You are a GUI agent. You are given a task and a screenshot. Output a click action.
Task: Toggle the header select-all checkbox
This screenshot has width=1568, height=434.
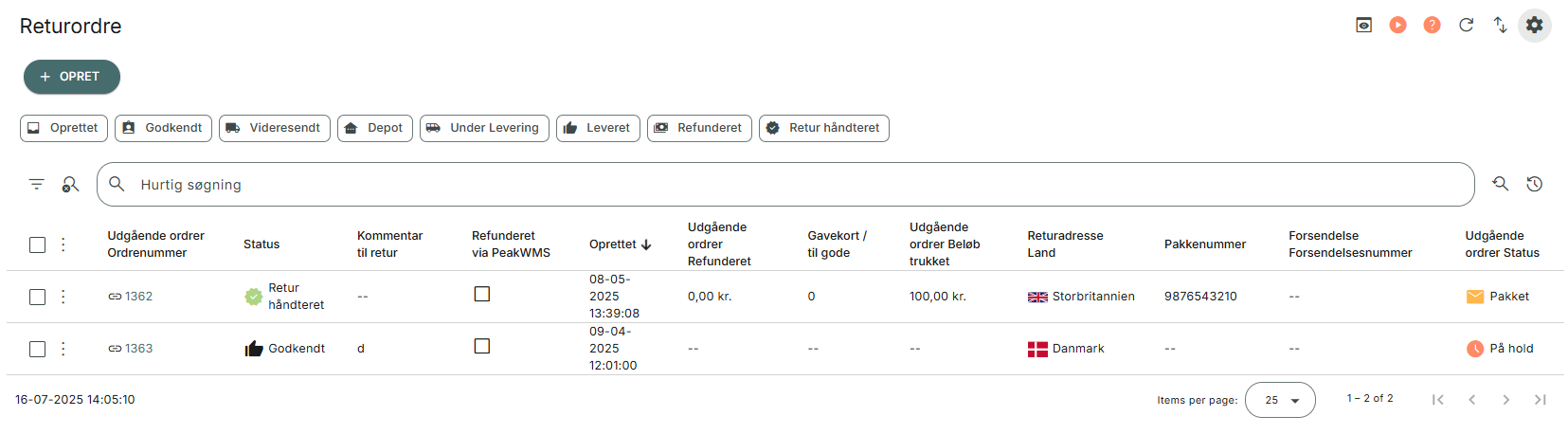37,244
